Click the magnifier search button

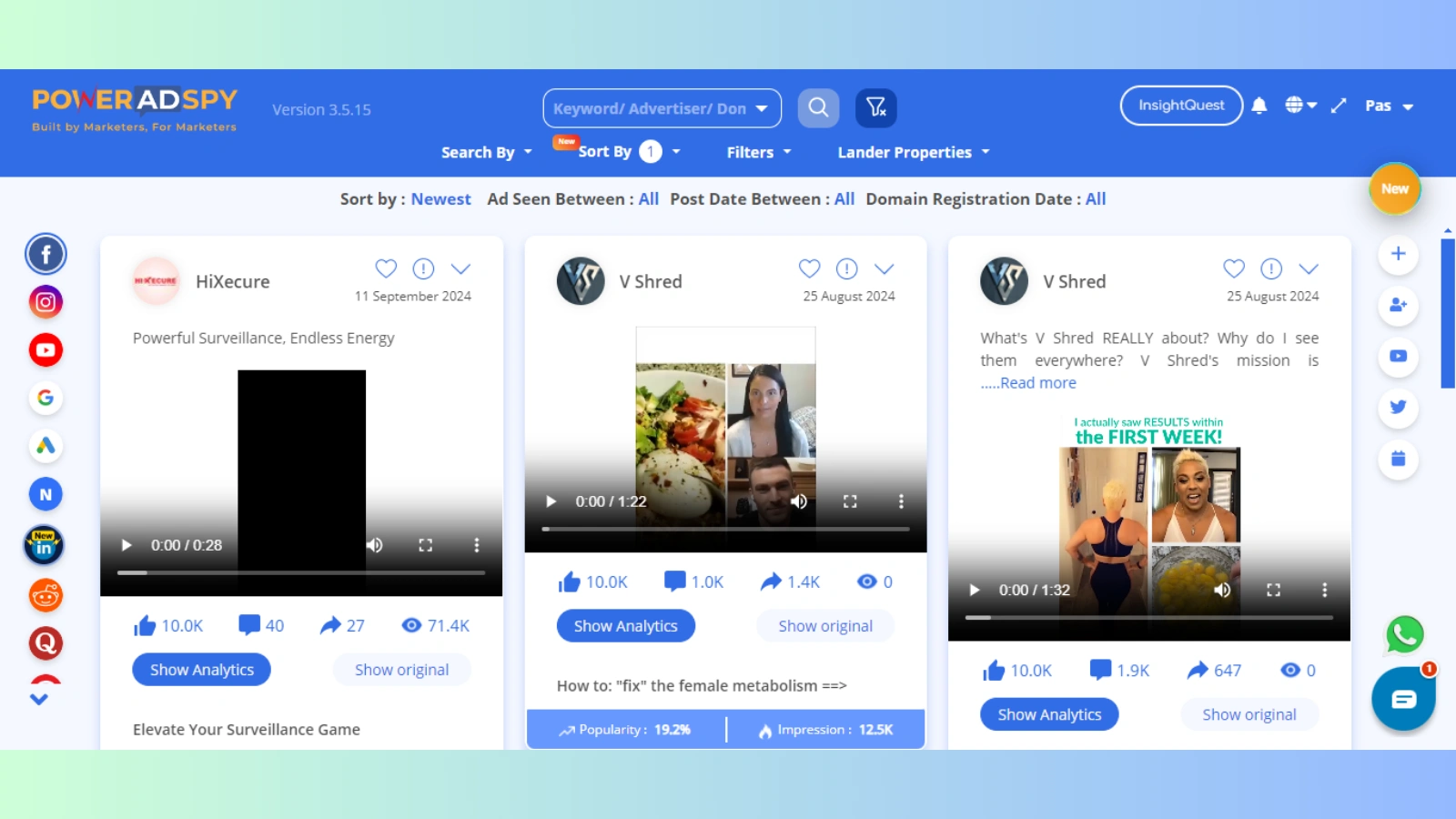tap(818, 108)
